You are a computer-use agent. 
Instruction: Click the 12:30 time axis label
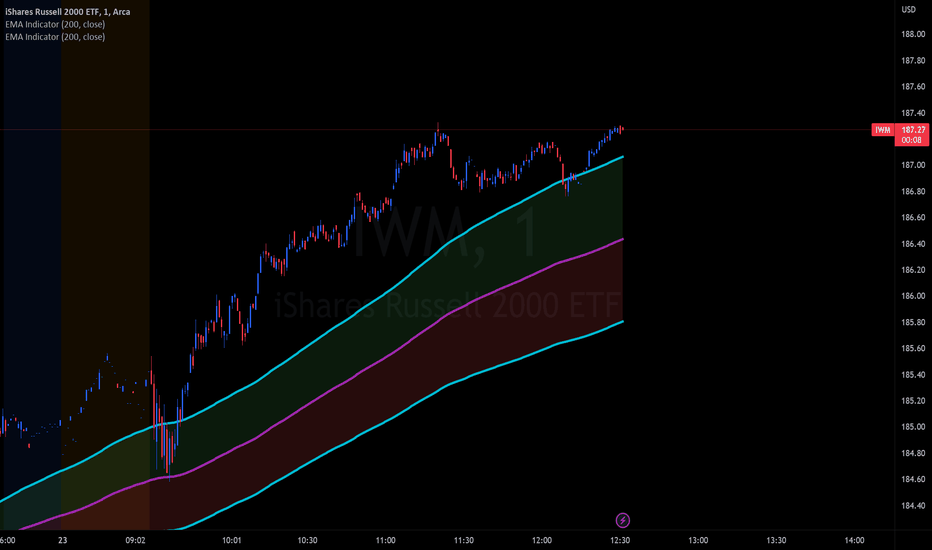click(x=620, y=540)
